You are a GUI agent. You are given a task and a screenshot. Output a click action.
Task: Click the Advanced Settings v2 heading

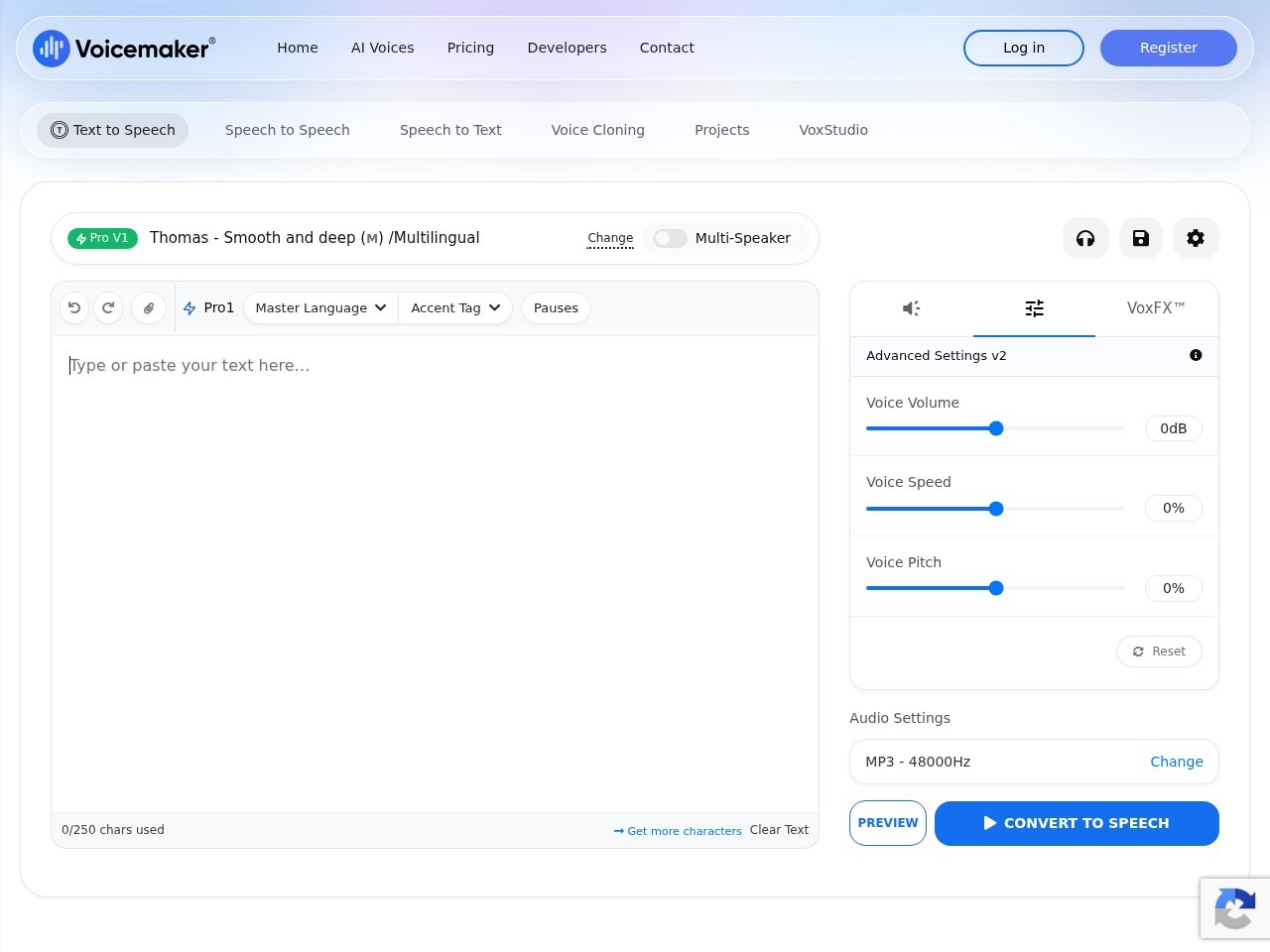(x=936, y=355)
